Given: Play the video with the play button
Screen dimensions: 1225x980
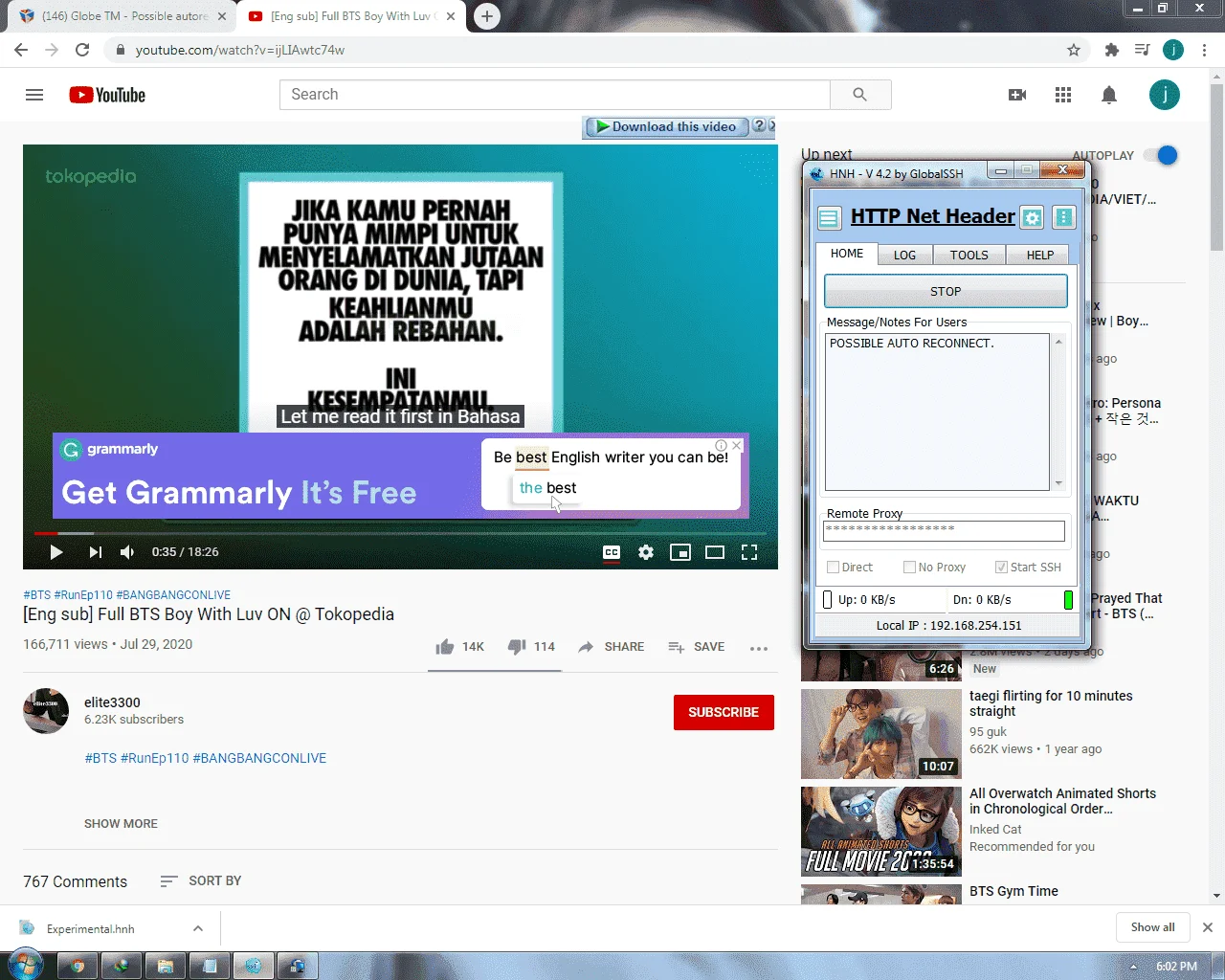Looking at the screenshot, I should point(56,552).
